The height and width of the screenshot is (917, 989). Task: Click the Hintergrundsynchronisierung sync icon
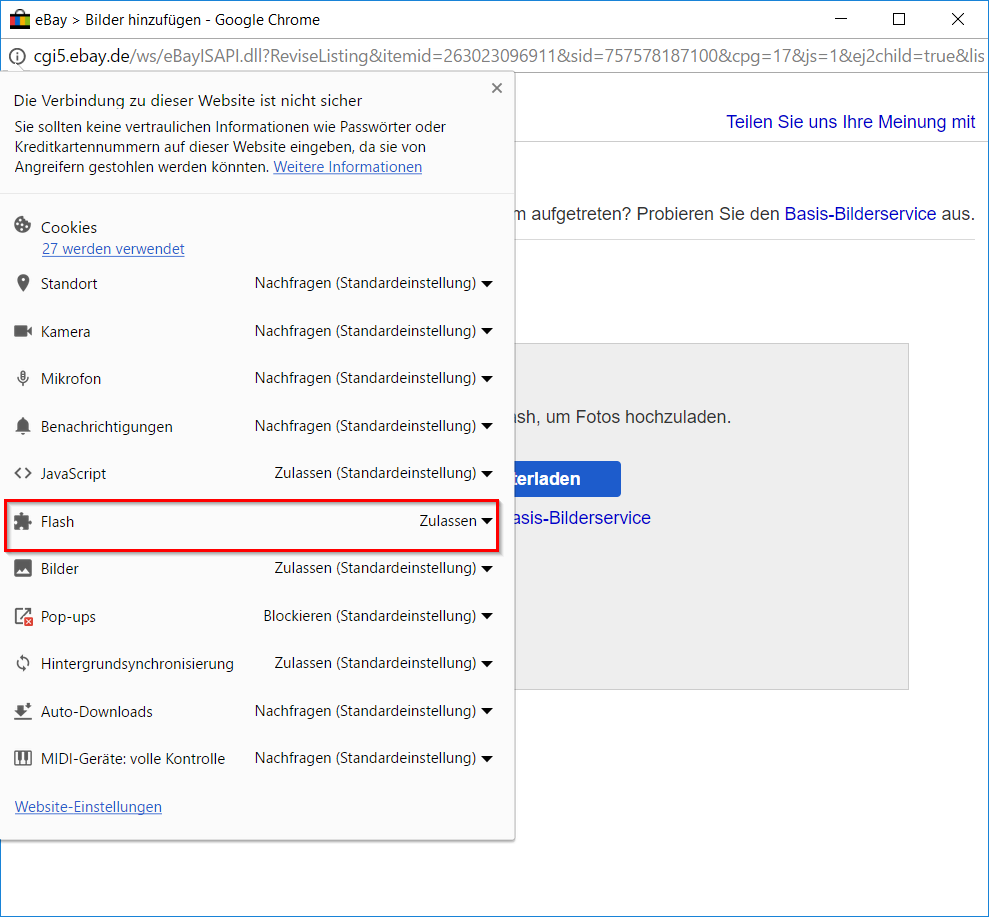click(23, 663)
